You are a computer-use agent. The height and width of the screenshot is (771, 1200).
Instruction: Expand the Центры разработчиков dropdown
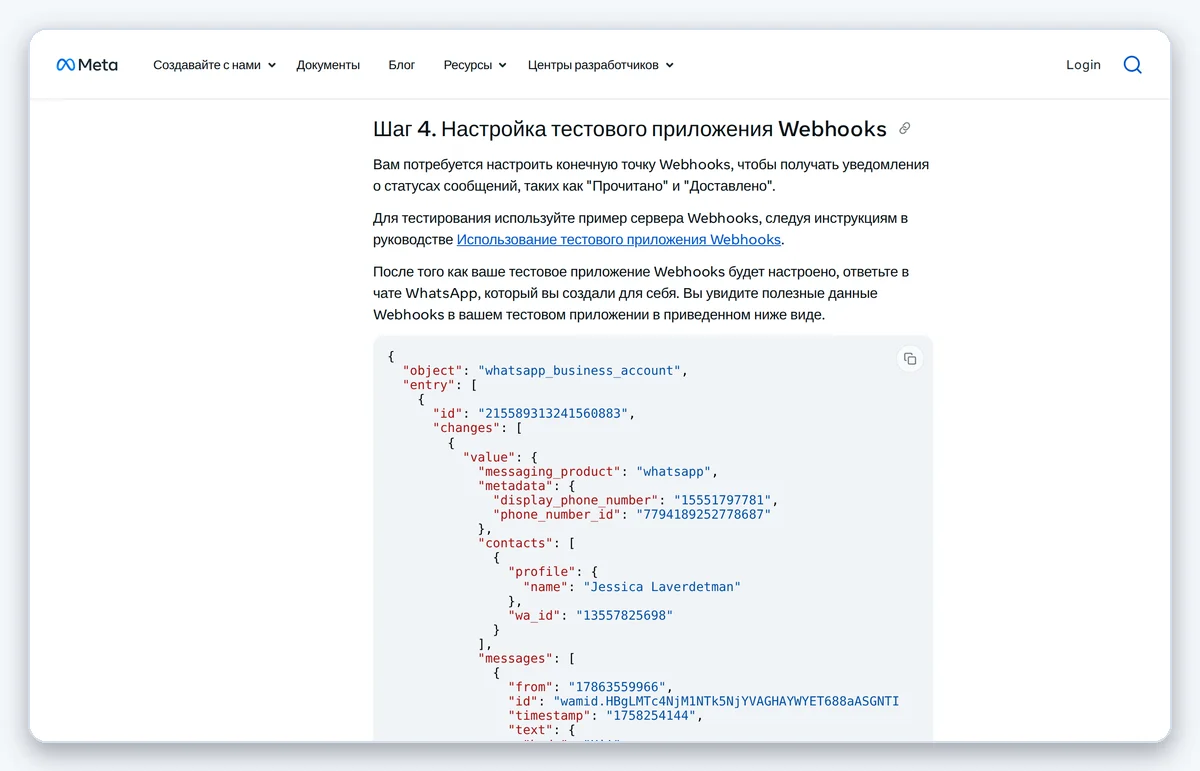coord(601,65)
